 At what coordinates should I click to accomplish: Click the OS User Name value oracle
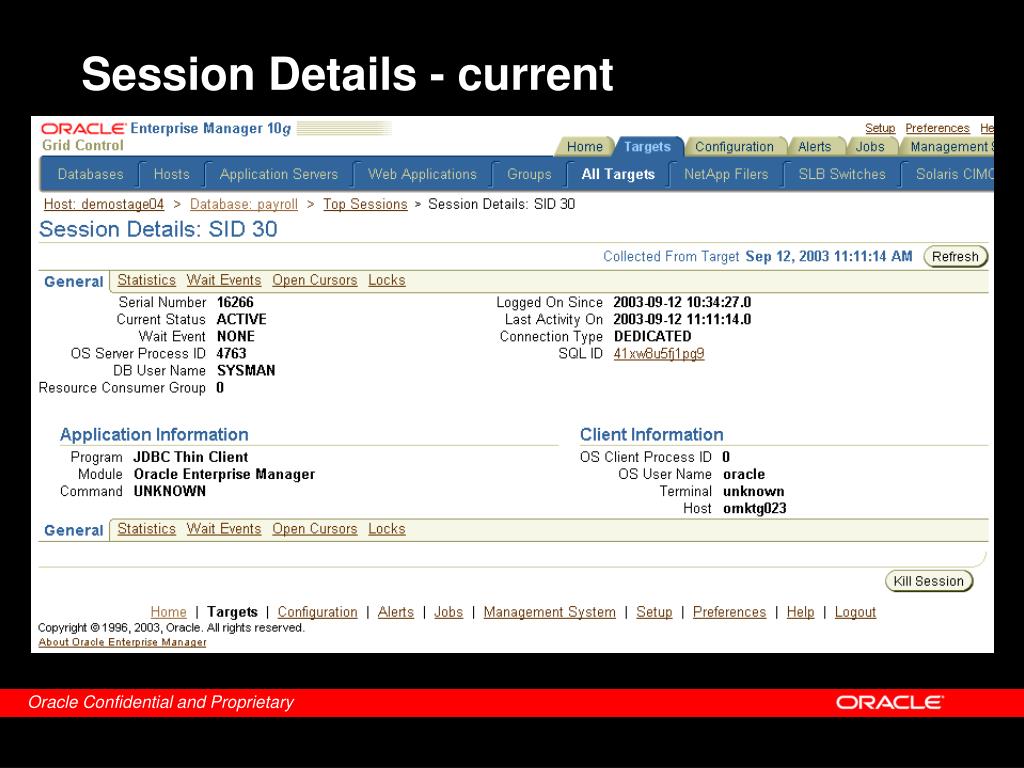tap(744, 474)
